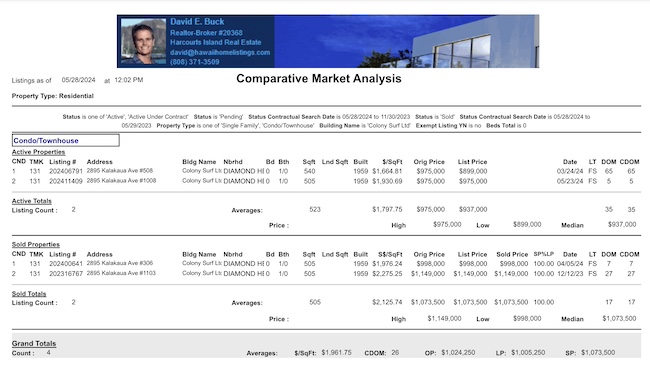This screenshot has height=371, width=650.
Task: Click the Realtor-Broker #20368 text
Action: pyautogui.click(x=206, y=33)
